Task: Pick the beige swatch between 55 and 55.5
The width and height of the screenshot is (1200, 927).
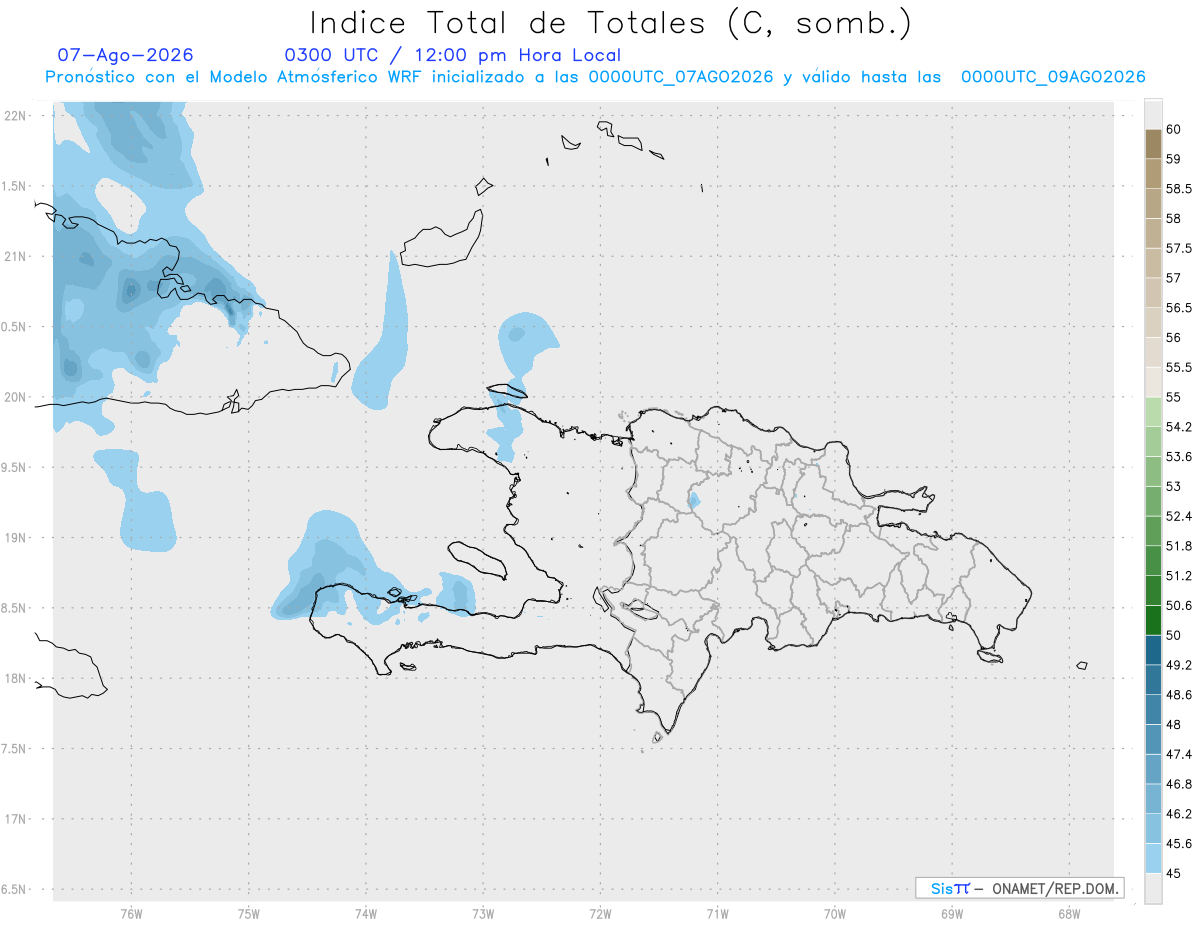Action: click(1153, 382)
